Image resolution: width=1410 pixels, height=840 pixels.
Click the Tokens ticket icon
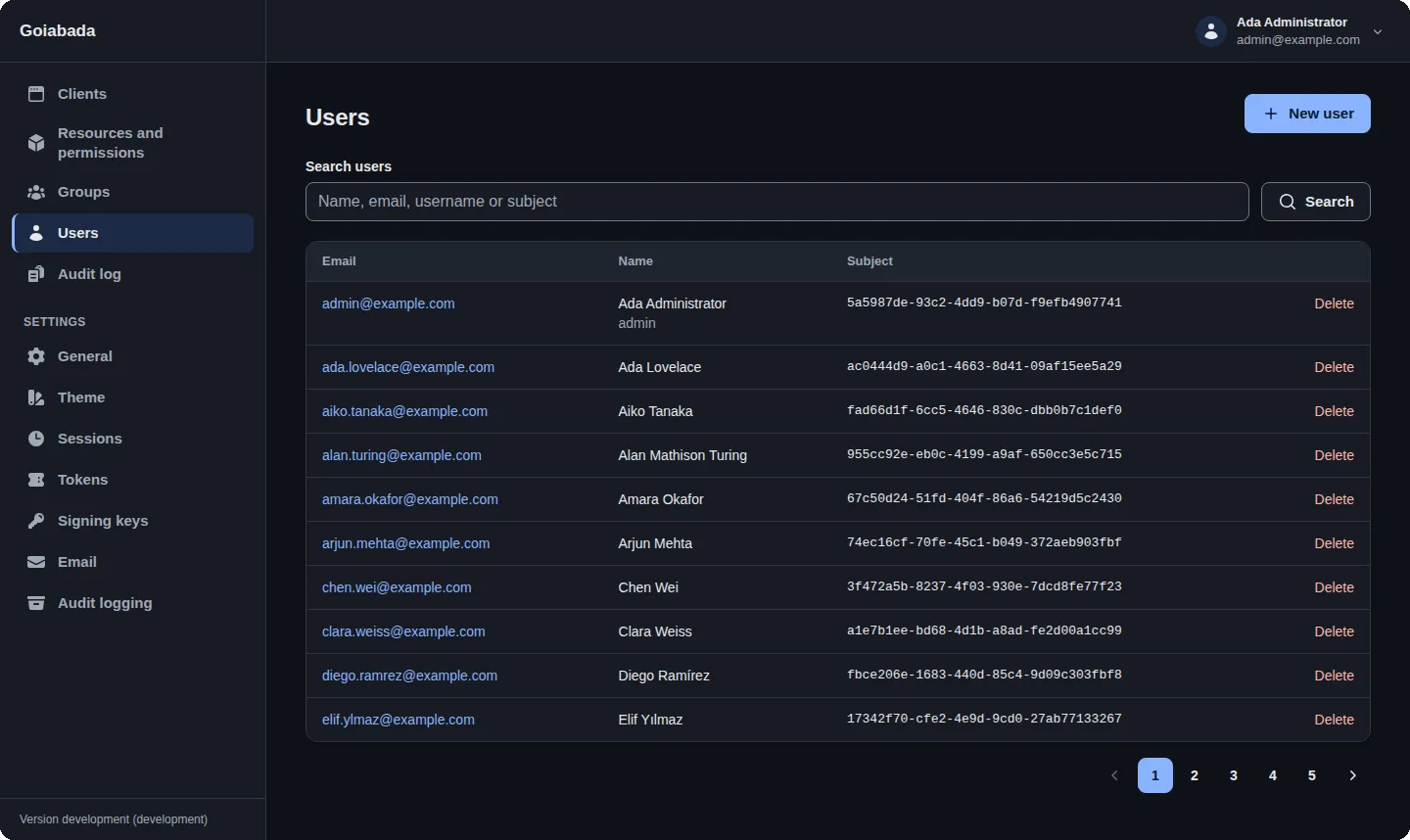tap(36, 480)
